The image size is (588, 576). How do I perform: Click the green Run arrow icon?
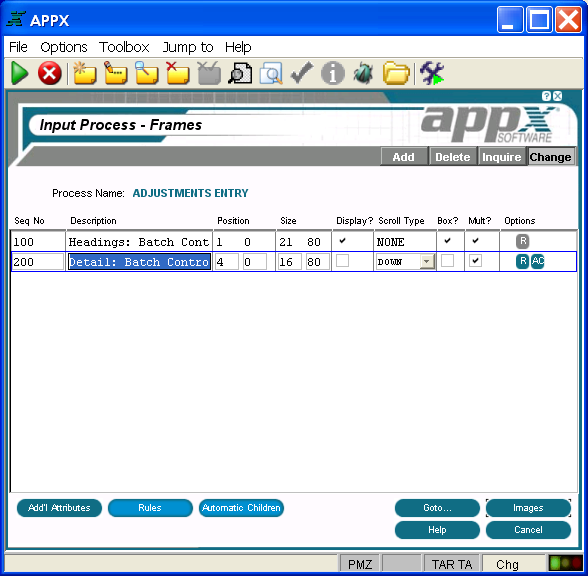[20, 73]
